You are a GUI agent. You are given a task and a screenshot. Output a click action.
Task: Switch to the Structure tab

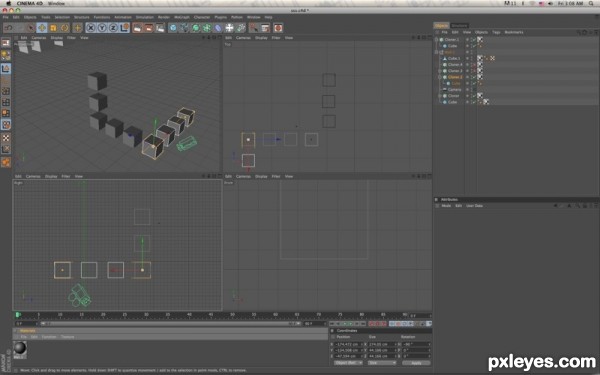(459, 26)
